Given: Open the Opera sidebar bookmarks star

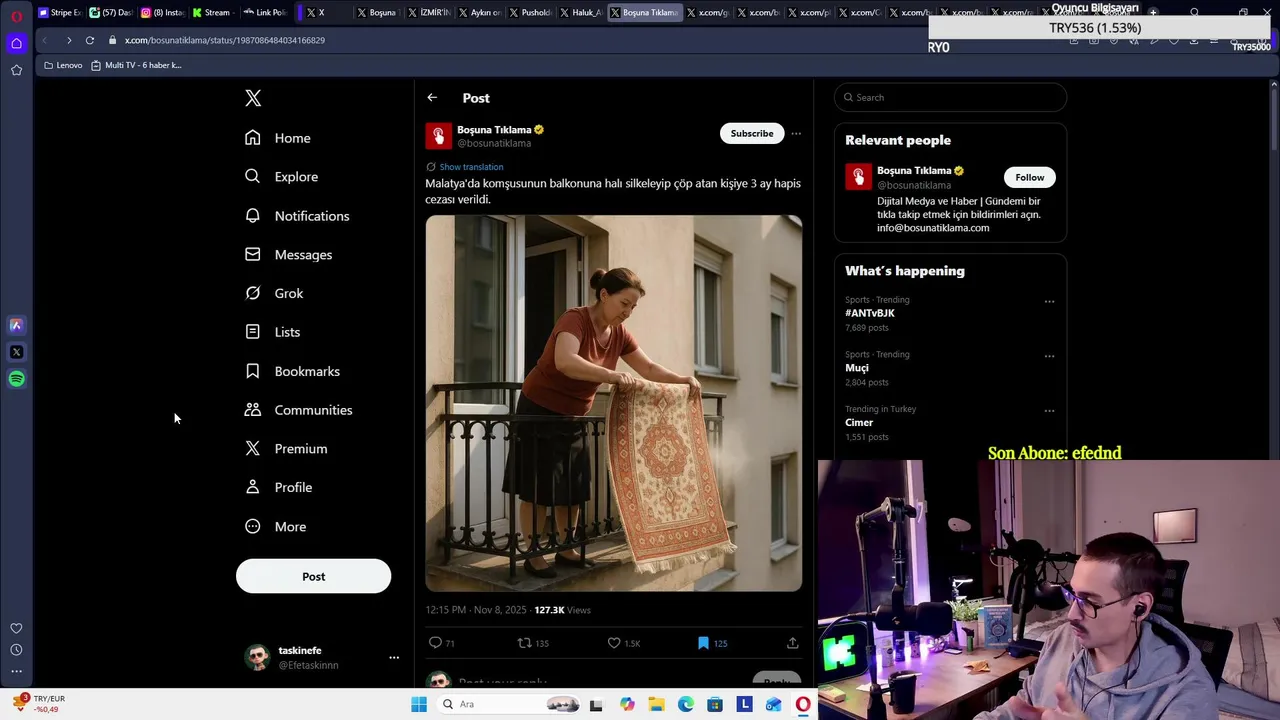Looking at the screenshot, I should pyautogui.click(x=16, y=70).
